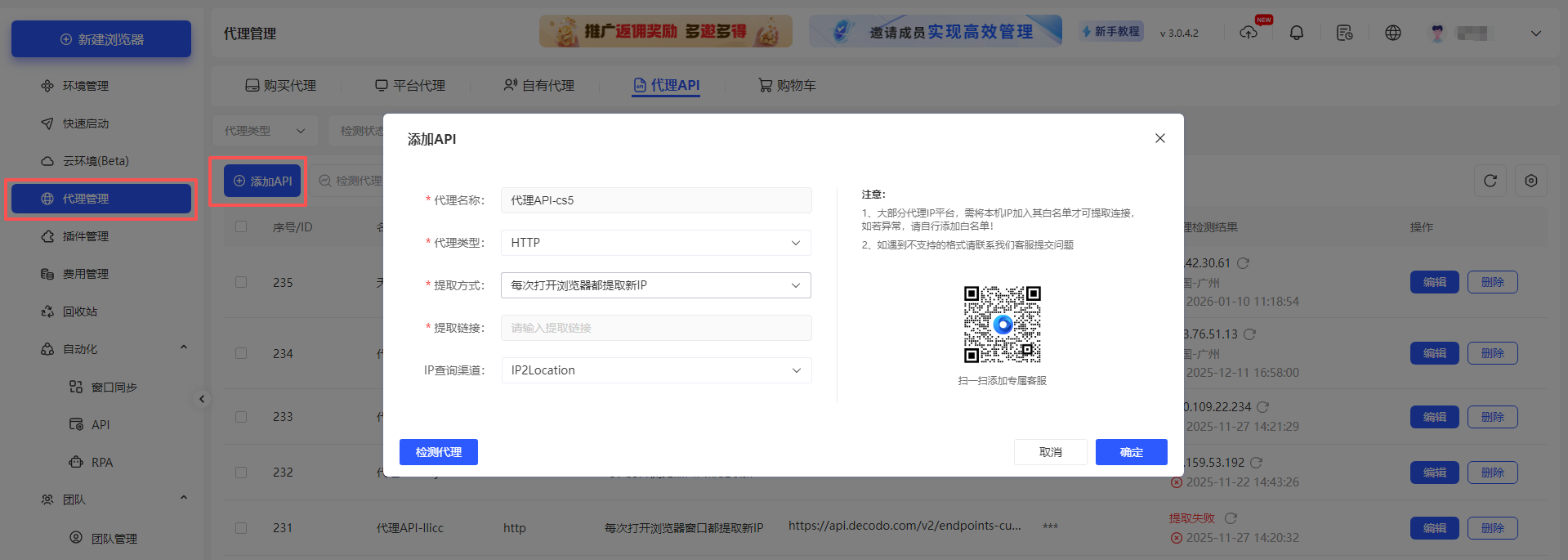This screenshot has width=1568, height=560.
Task: Tick the select-all checkbox in the table header
Action: point(241,226)
